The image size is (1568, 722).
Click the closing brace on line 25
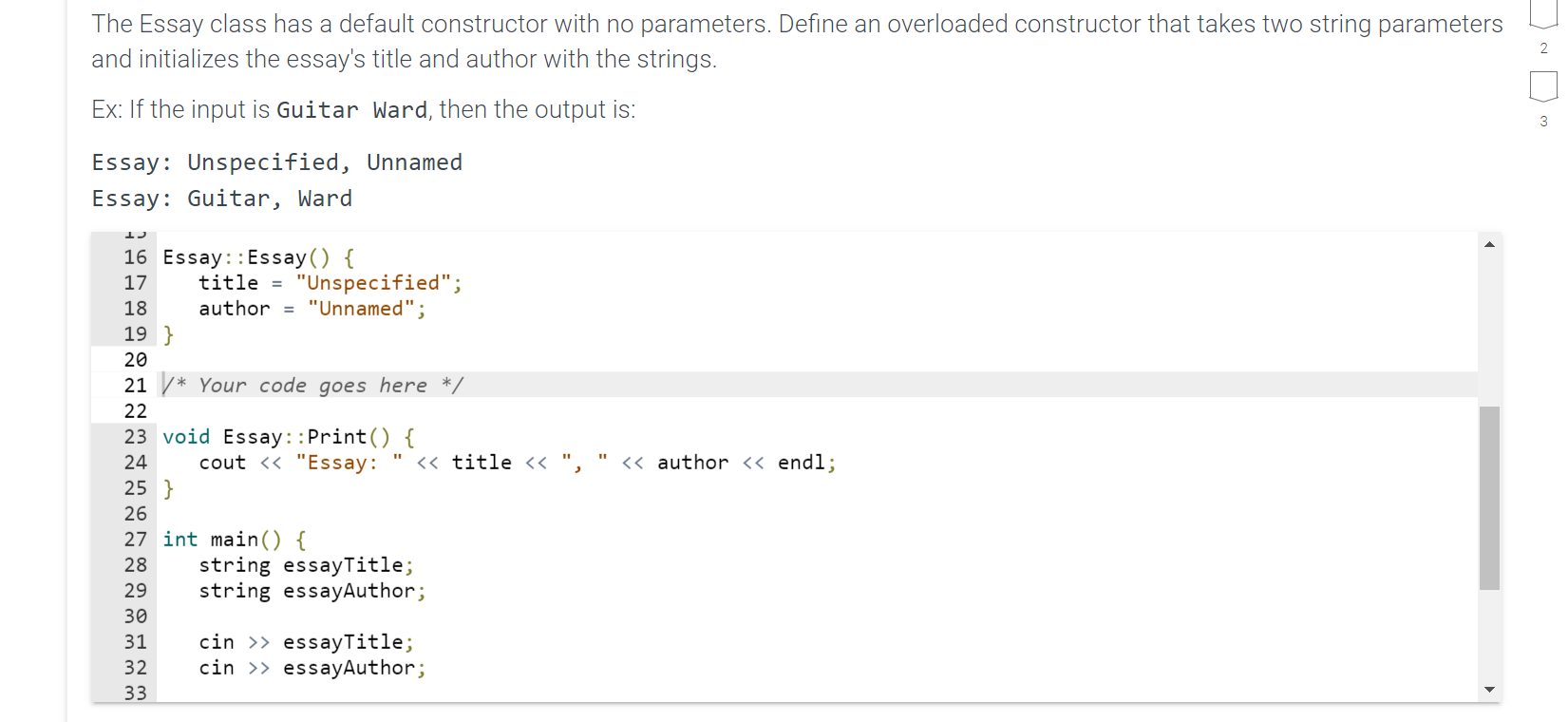[168, 487]
